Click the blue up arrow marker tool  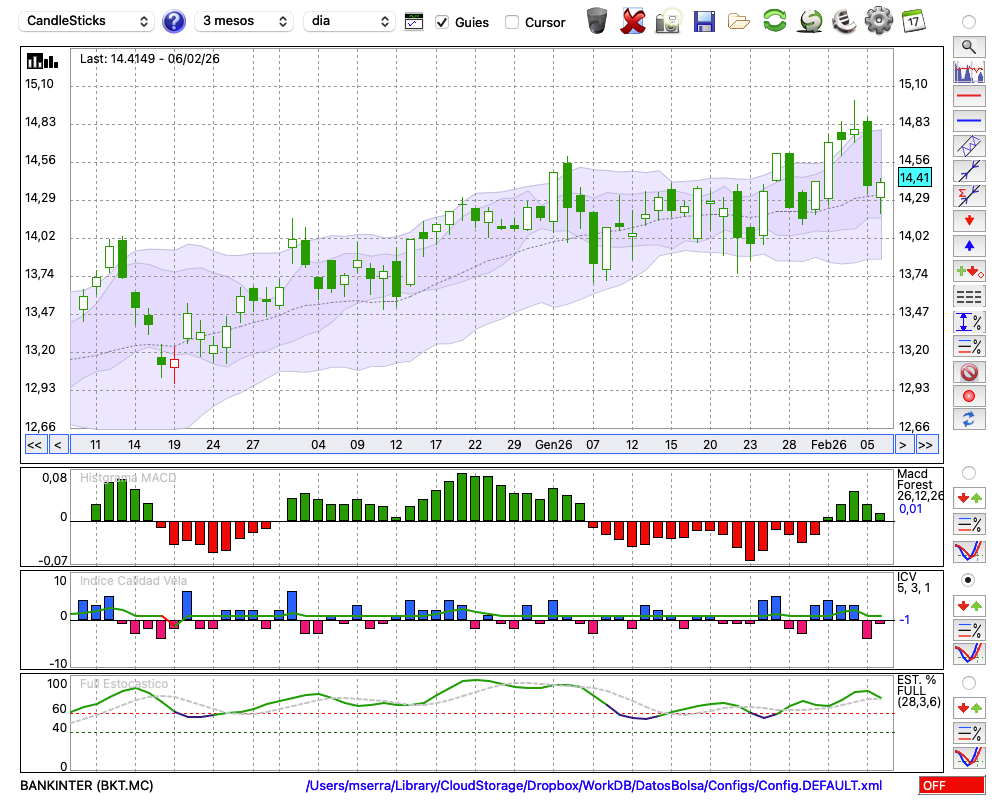point(969,246)
